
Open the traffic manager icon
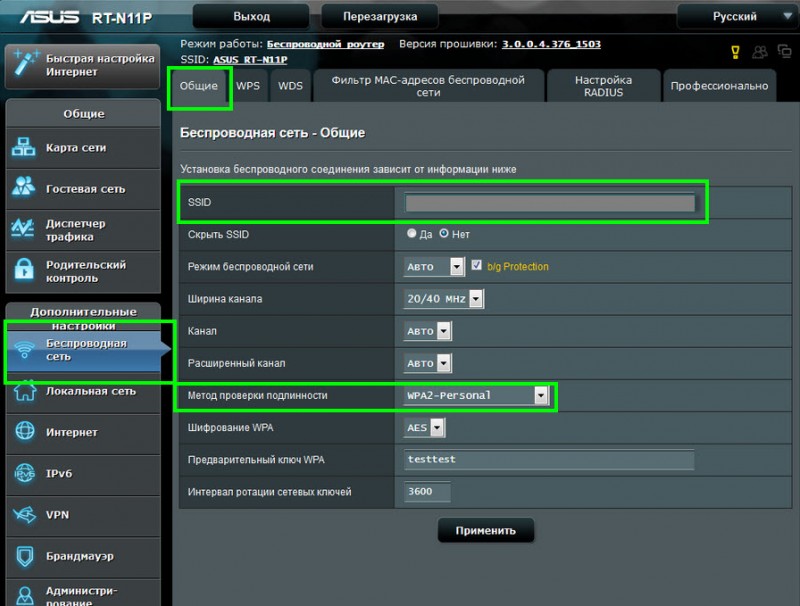coord(23,229)
